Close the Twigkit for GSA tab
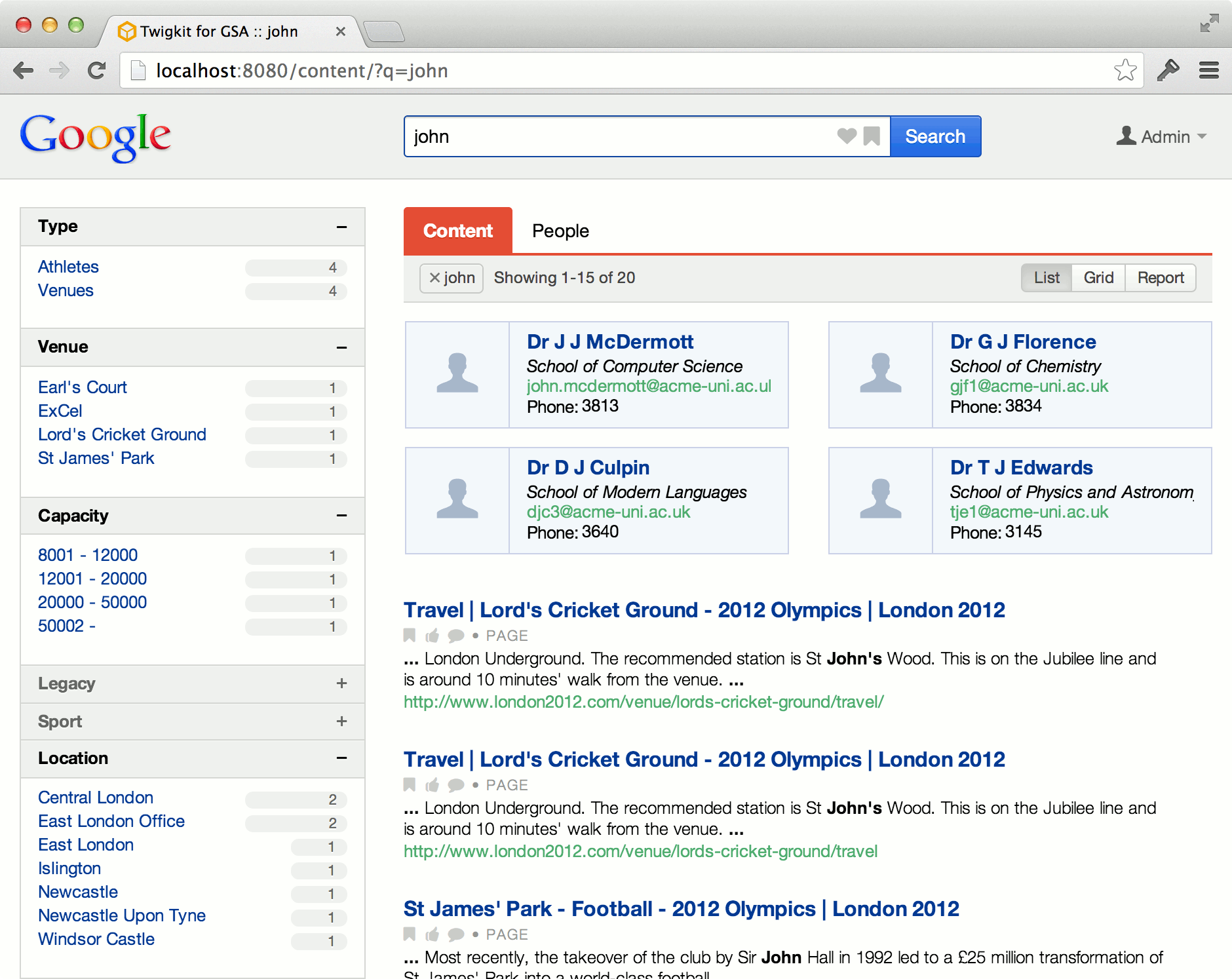 340,31
